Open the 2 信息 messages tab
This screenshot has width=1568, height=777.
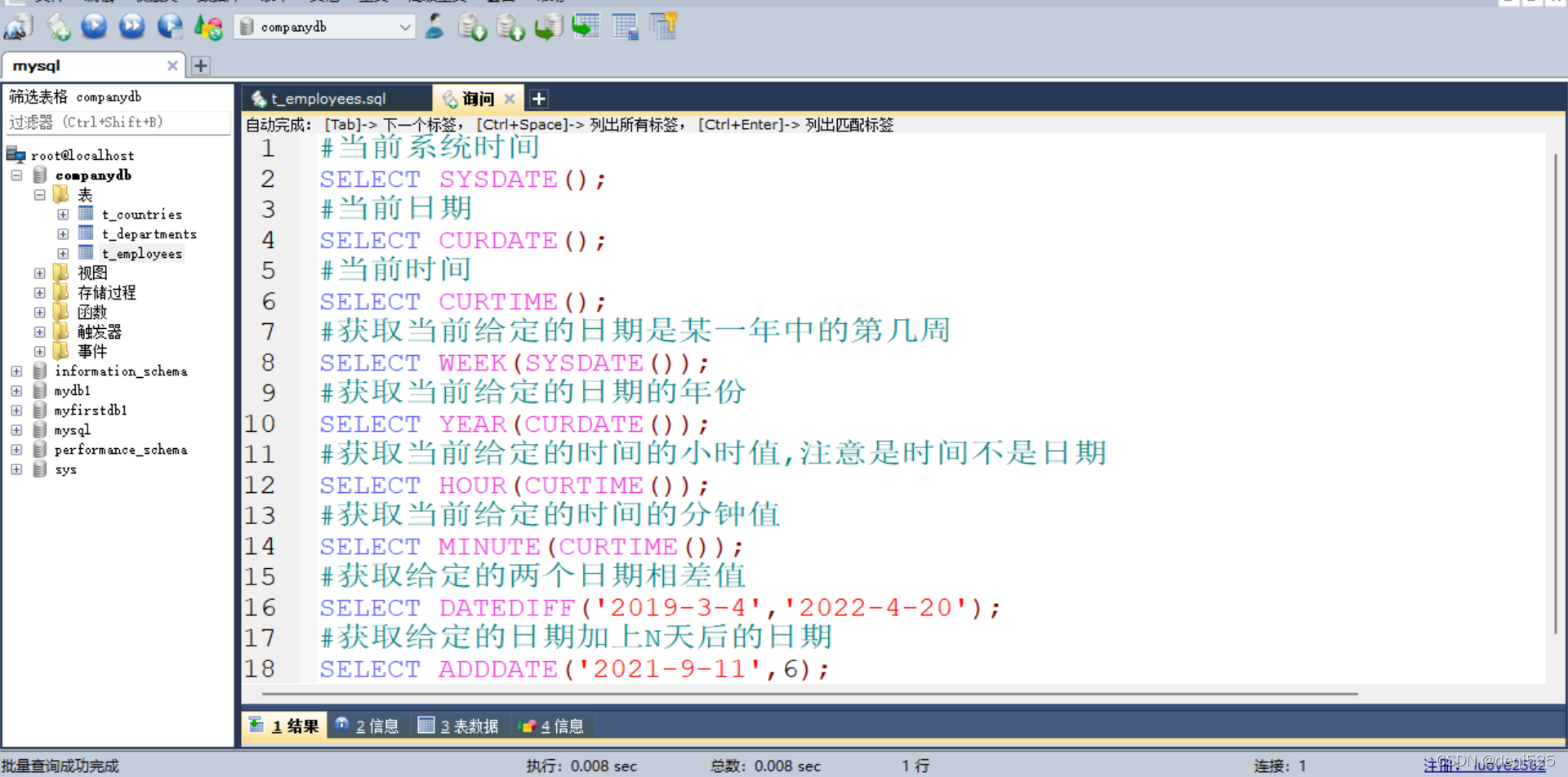pos(367,726)
